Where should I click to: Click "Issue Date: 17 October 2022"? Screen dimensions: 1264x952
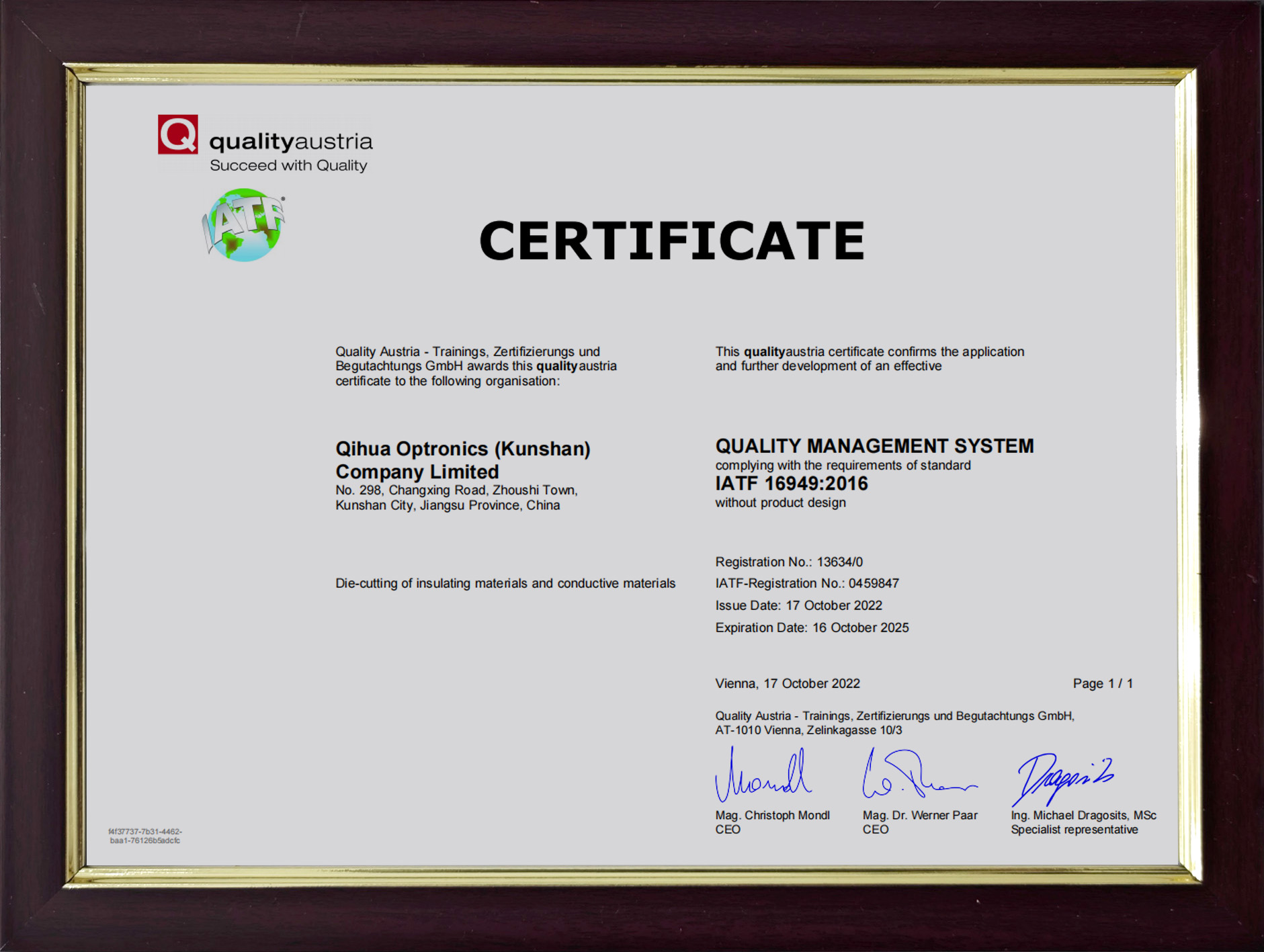[x=798, y=605]
